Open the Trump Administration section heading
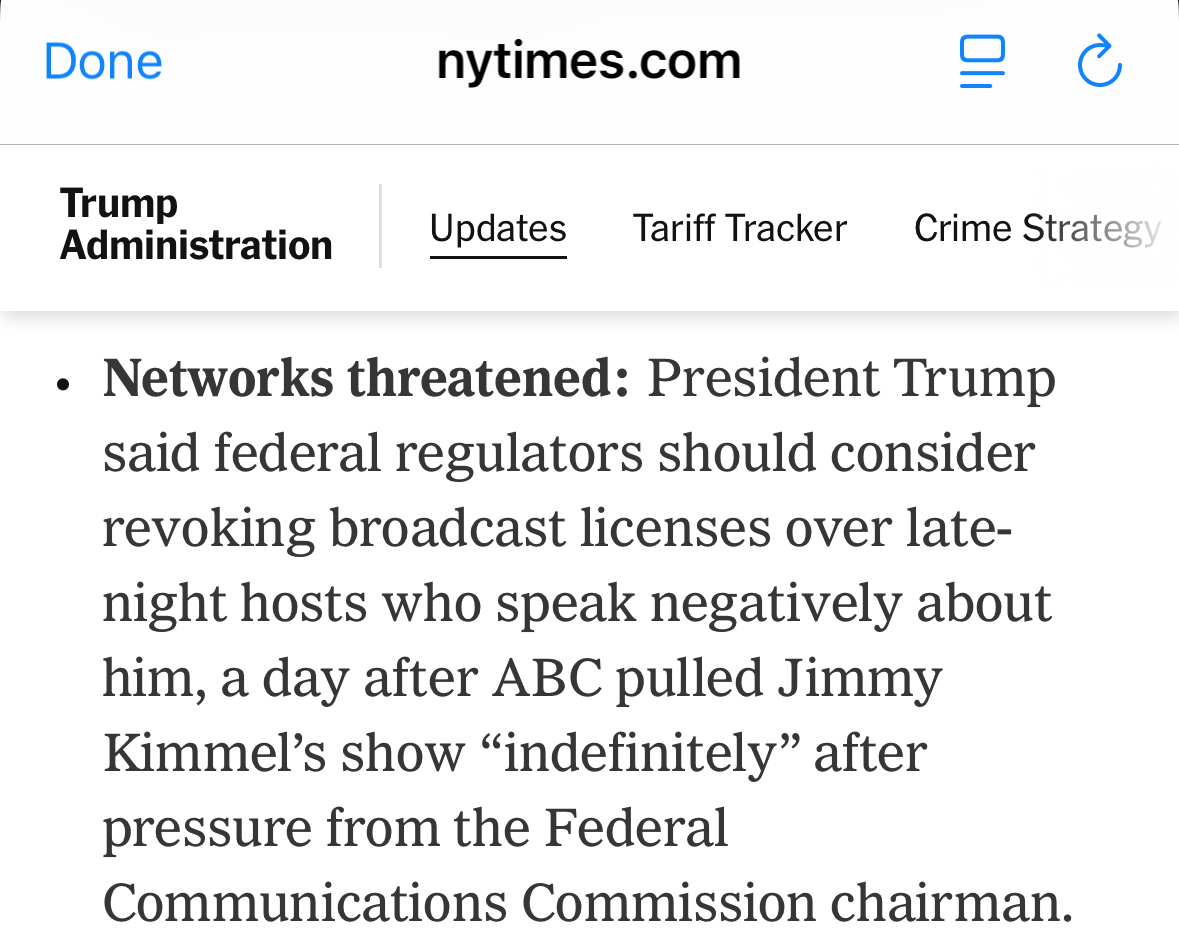This screenshot has width=1179, height=945. coord(196,225)
